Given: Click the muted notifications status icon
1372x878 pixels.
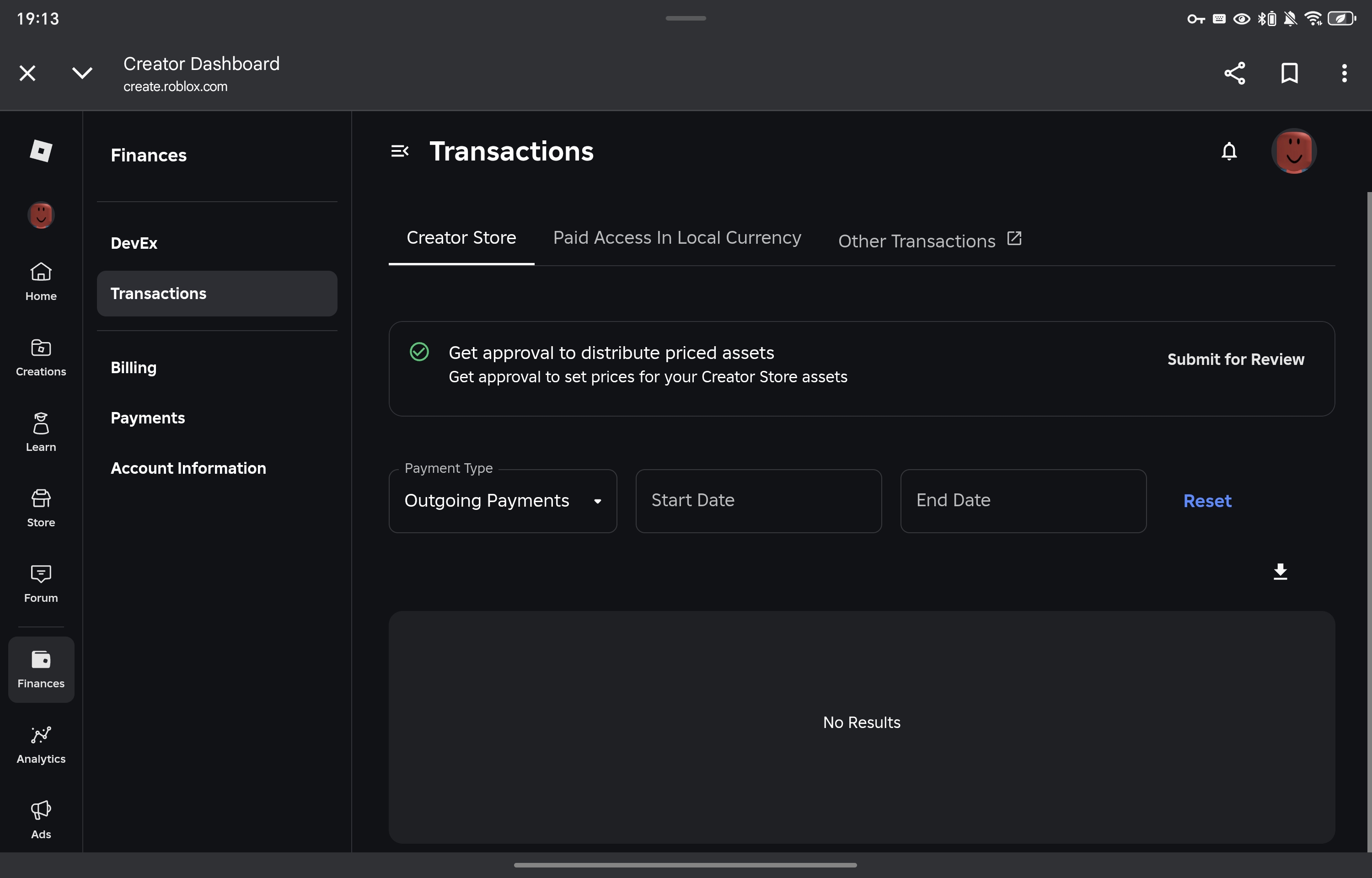Looking at the screenshot, I should point(1291,19).
